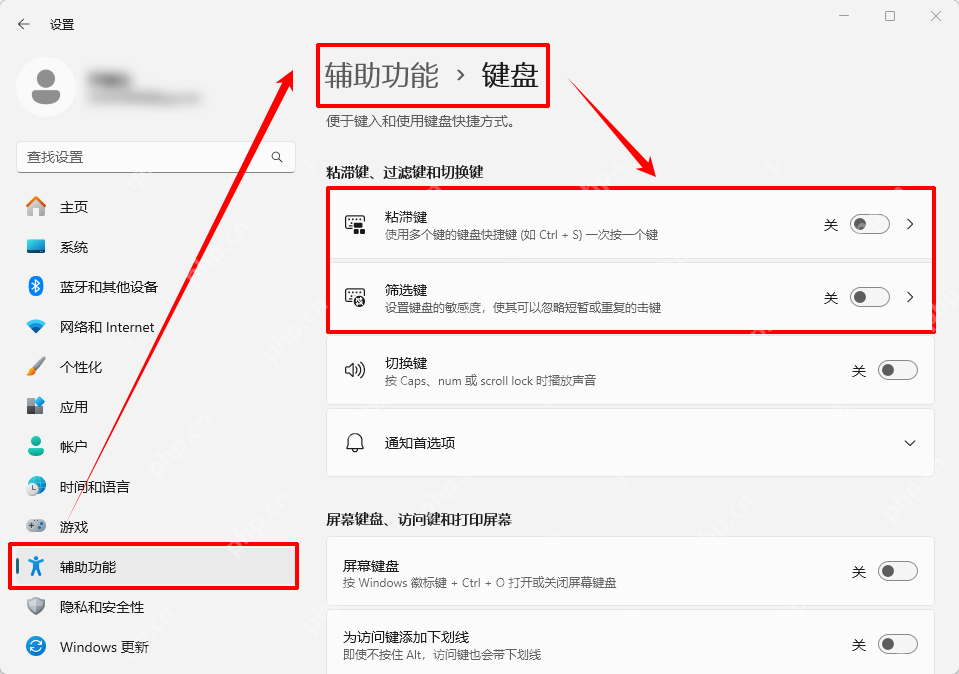Viewport: 959px width, 674px height.
Task: Click the 切换键 speaker icon
Action: coord(355,370)
